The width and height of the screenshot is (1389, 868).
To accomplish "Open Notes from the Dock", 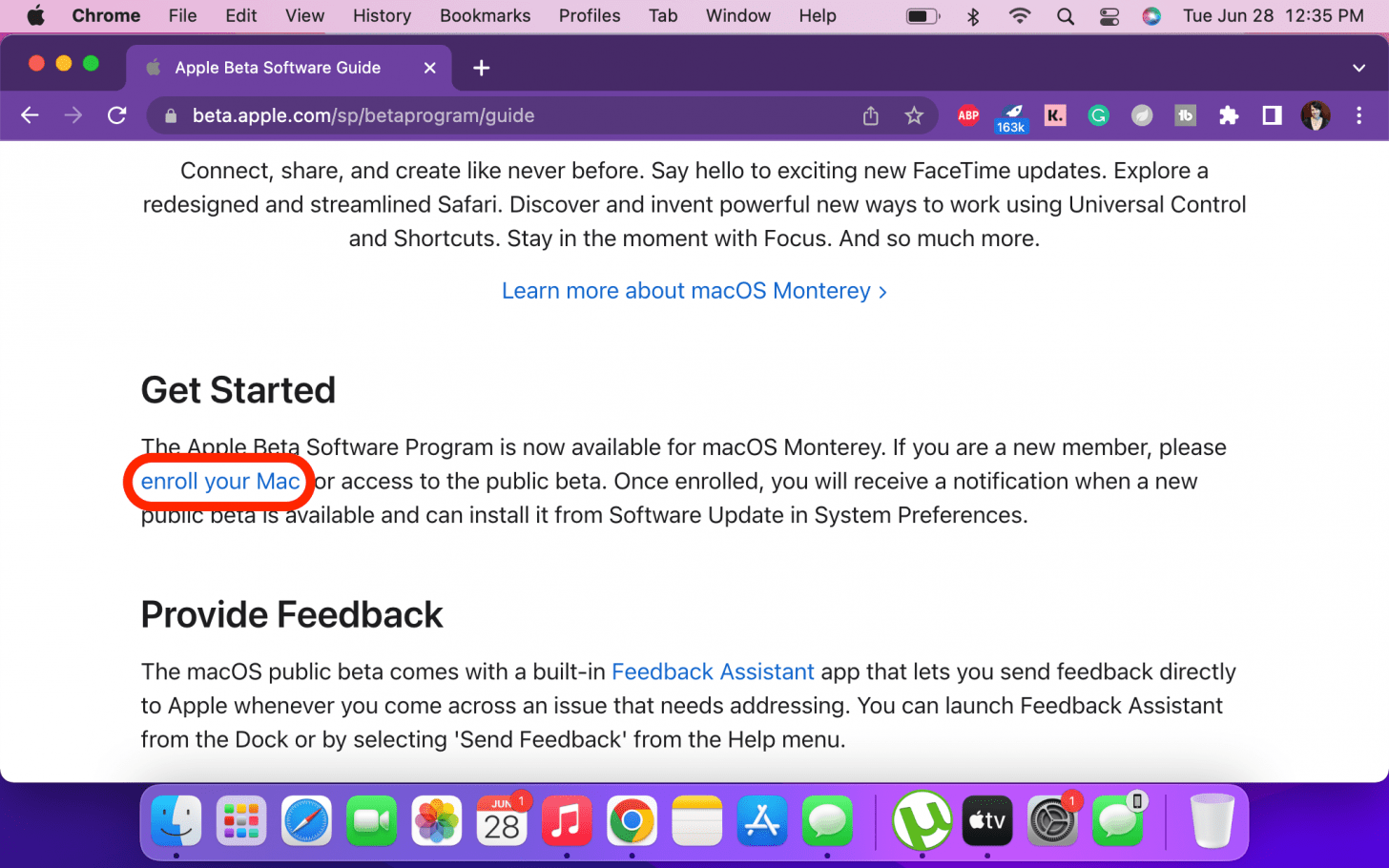I will point(696,821).
